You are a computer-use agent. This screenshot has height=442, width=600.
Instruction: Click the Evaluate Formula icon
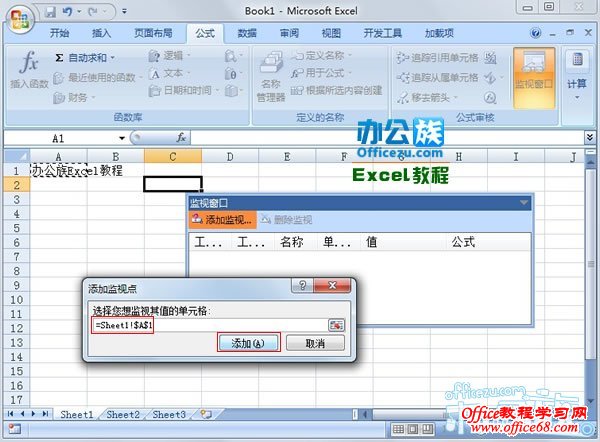tap(490, 98)
